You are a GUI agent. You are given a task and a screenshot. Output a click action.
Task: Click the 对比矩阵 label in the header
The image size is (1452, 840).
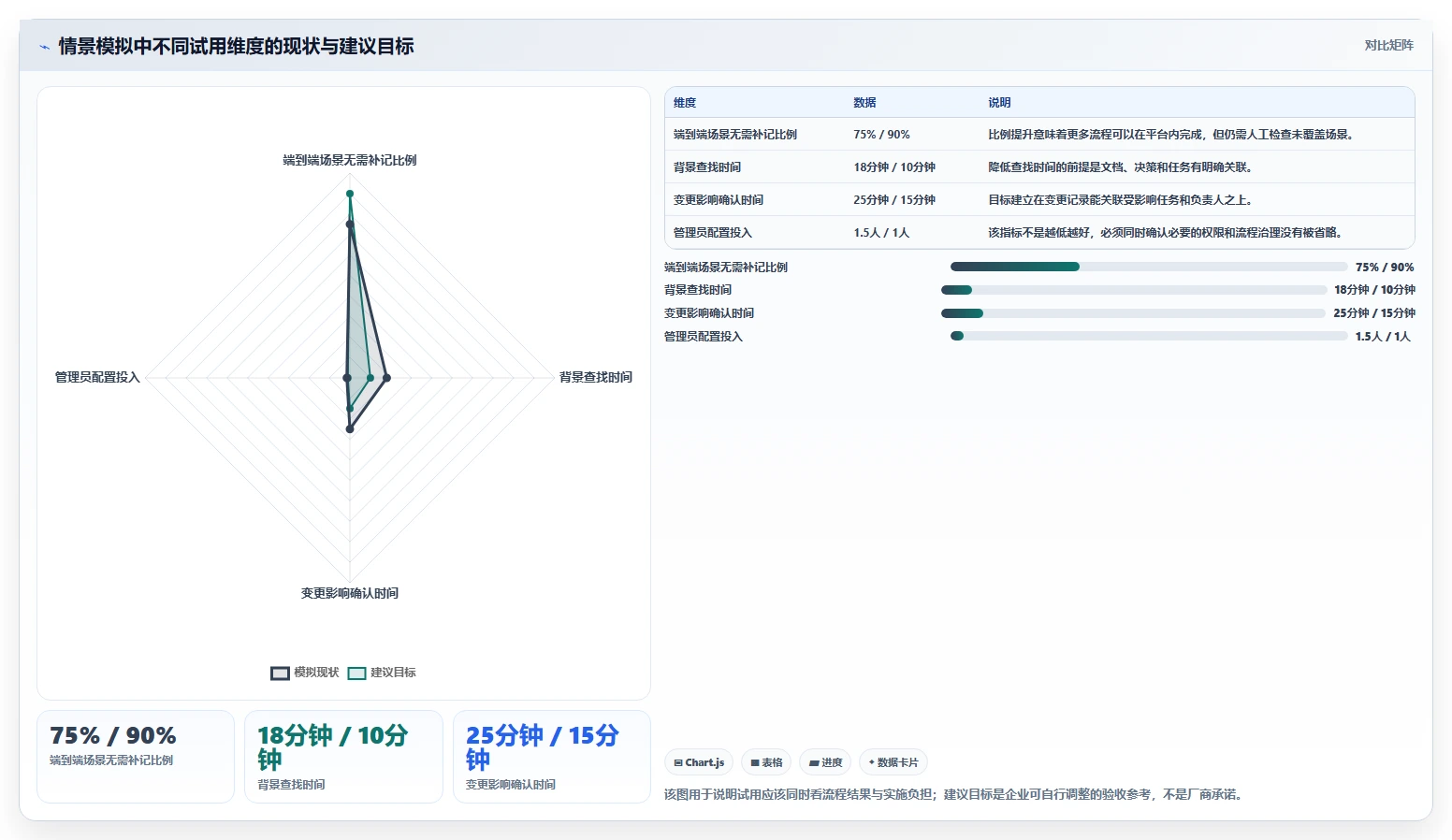1388,45
